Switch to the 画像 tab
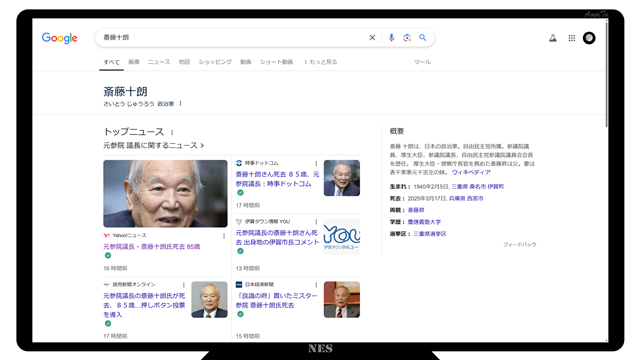The image size is (640, 360). click(134, 62)
